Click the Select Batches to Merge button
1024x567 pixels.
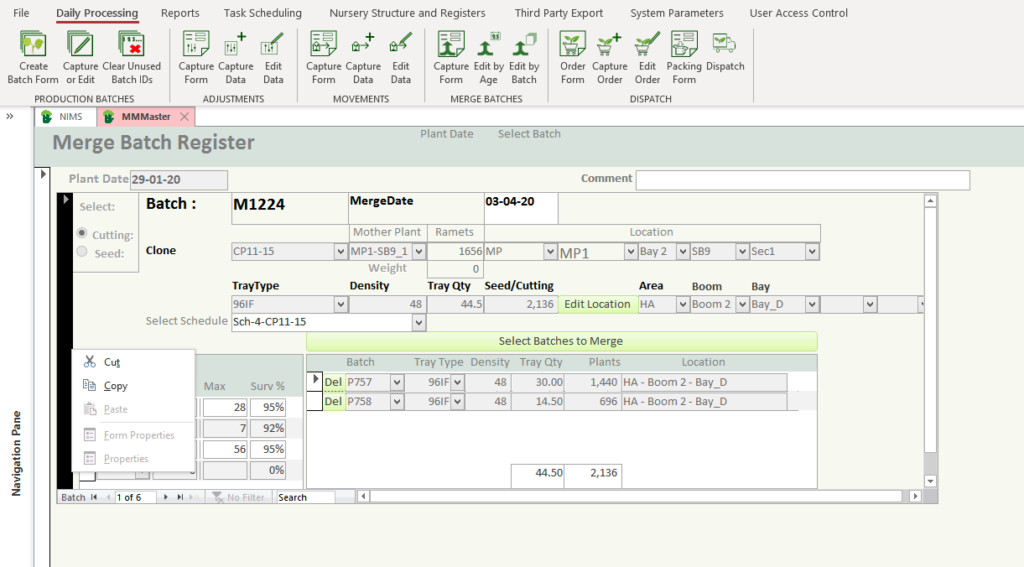(x=561, y=341)
